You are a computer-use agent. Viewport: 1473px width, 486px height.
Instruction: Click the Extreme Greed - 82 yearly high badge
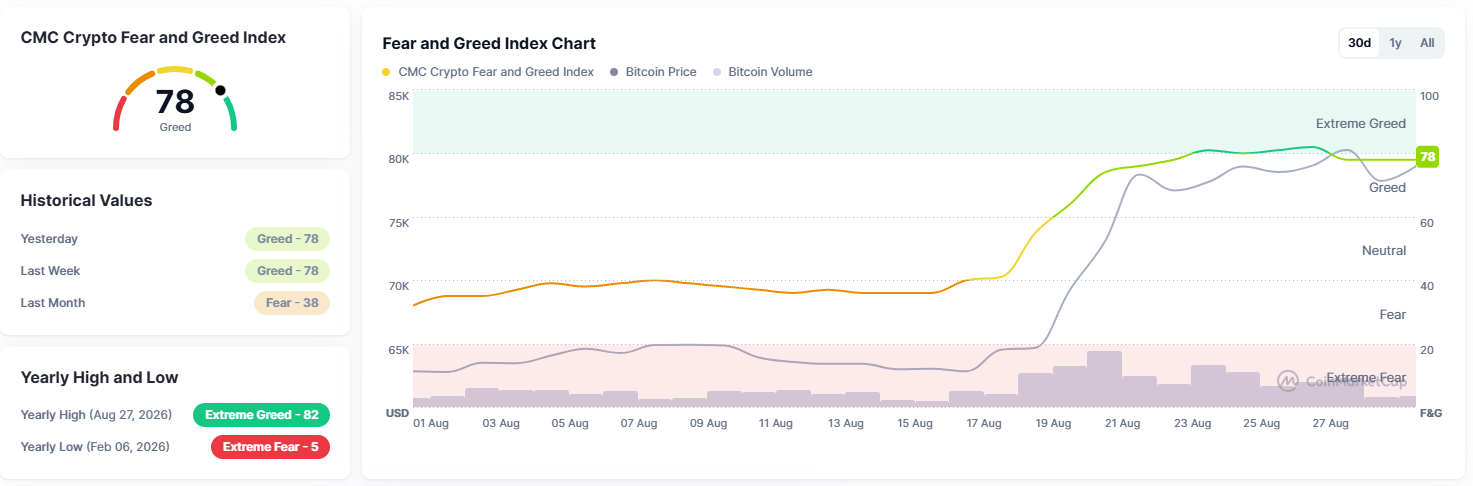click(x=261, y=415)
